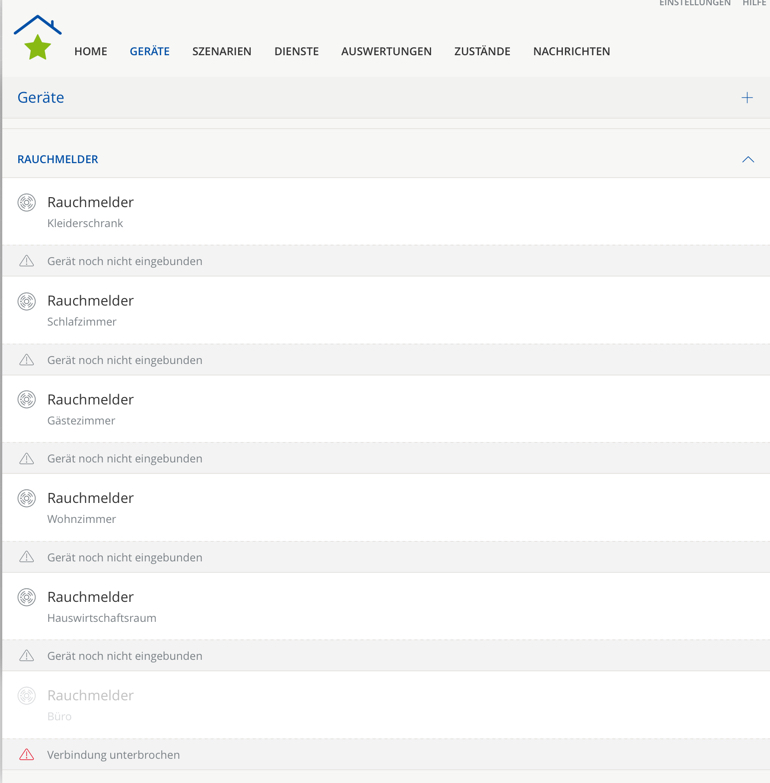This screenshot has width=770, height=783.
Task: Click warning triangle below Kleiderschrank detector
Action: click(x=27, y=261)
